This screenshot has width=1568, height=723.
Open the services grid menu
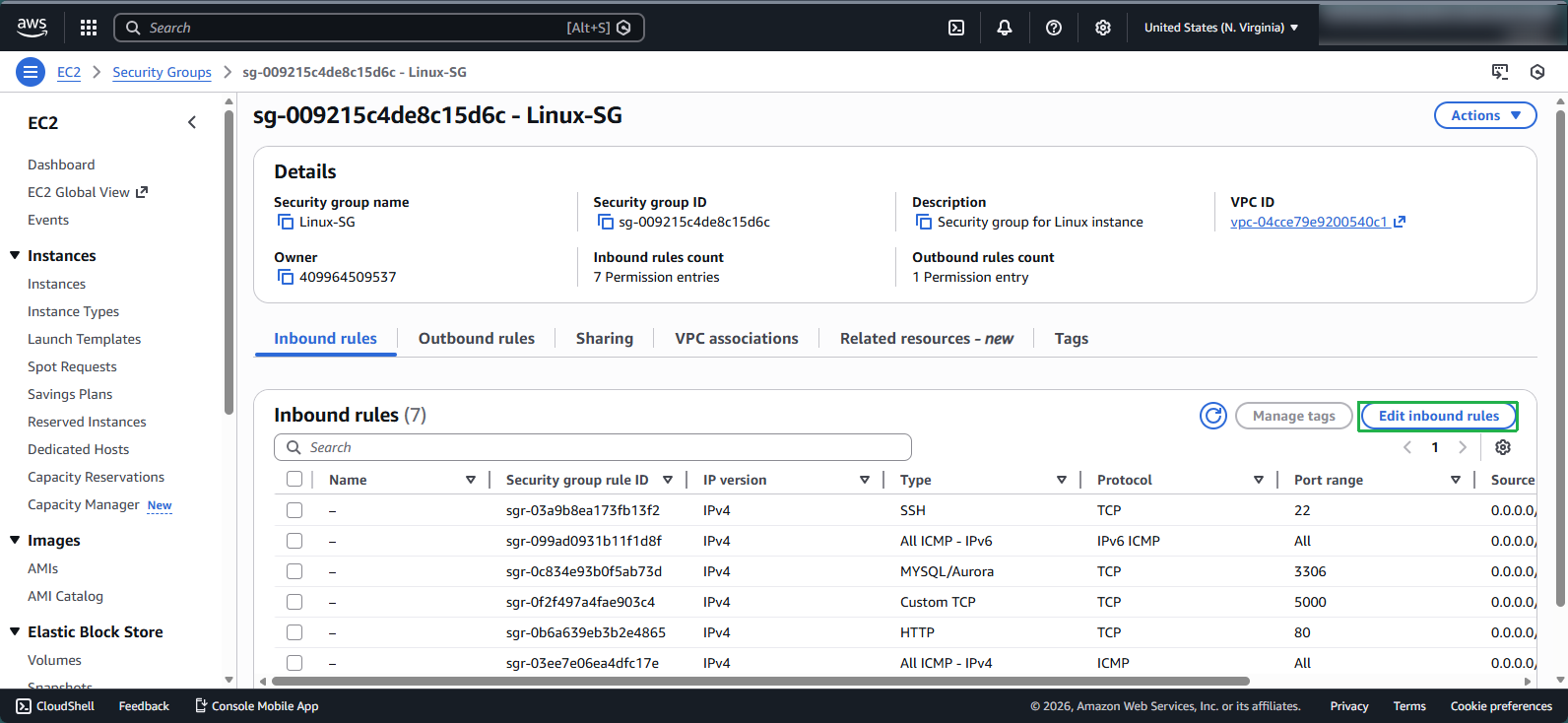coord(89,28)
